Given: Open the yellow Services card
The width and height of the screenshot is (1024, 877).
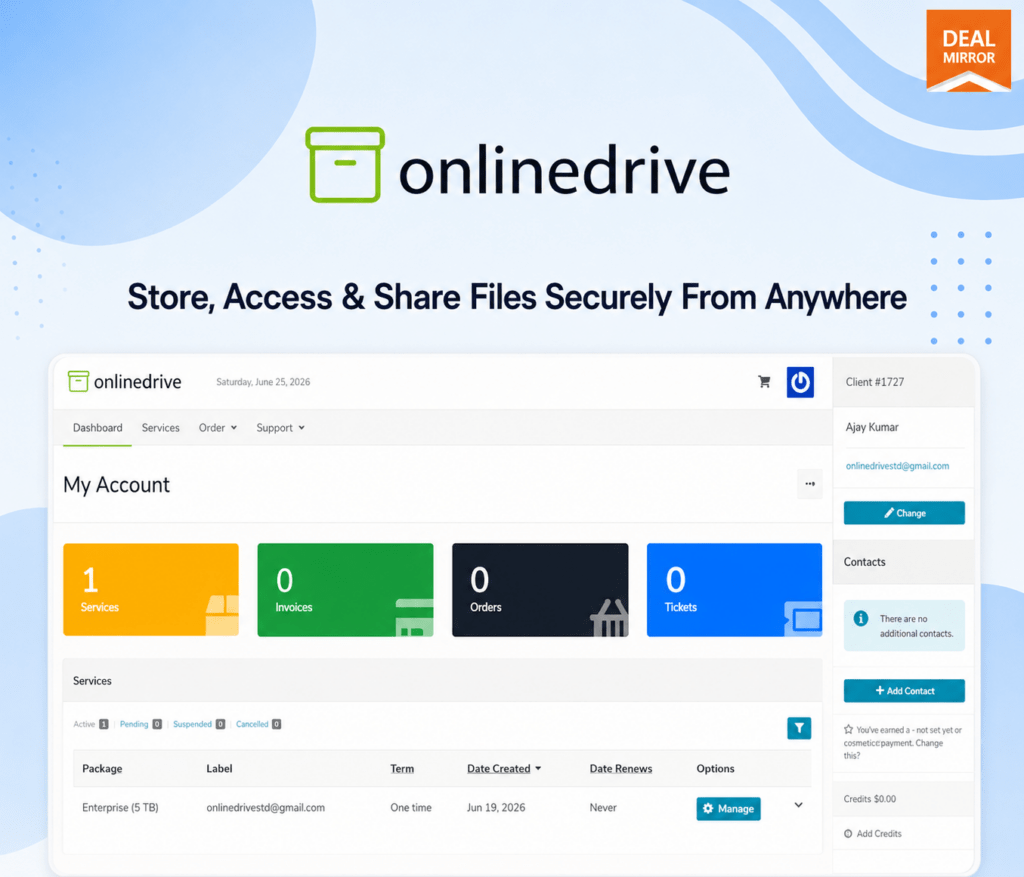Looking at the screenshot, I should (151, 590).
